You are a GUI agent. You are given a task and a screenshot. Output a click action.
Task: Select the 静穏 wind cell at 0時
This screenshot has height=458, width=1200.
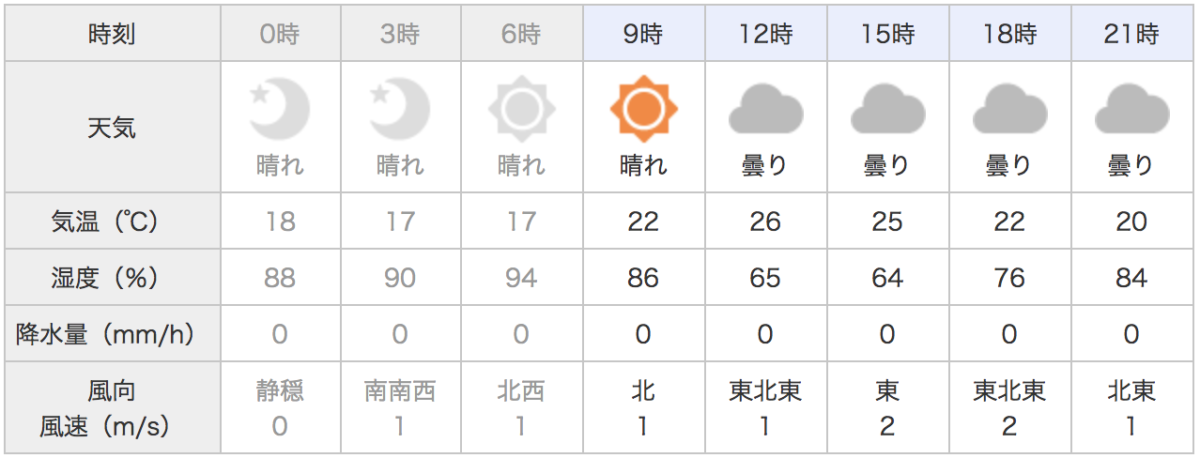(x=279, y=408)
